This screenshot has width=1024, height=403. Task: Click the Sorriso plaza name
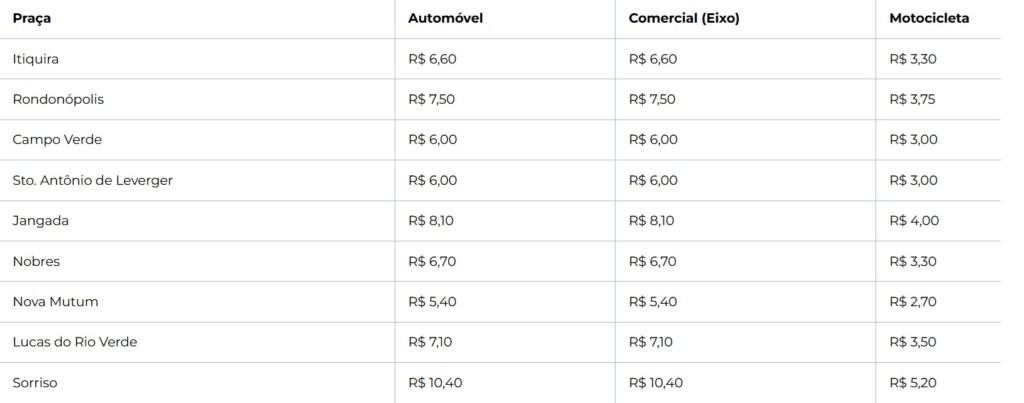[x=36, y=382]
